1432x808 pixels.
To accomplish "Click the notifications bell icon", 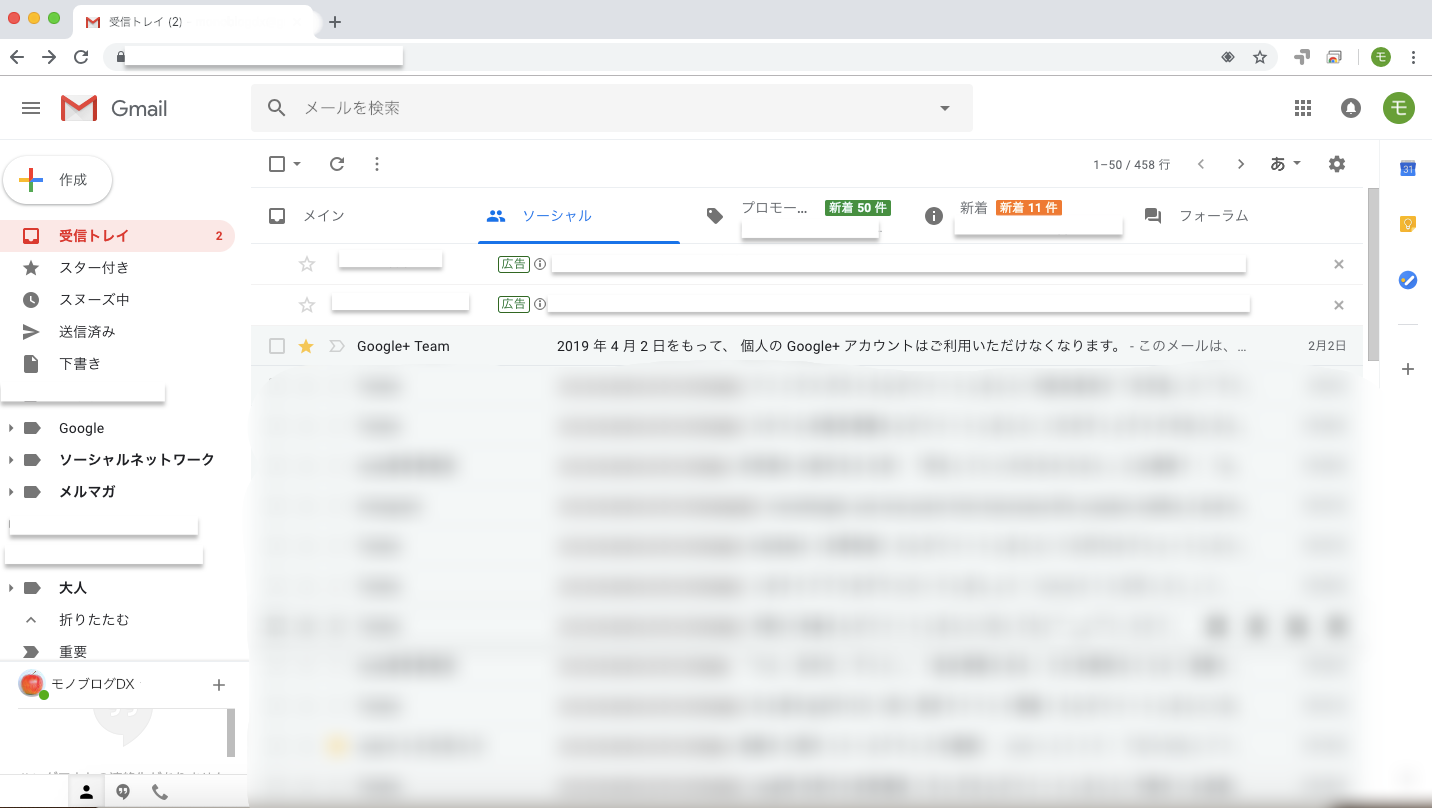I will (x=1351, y=108).
